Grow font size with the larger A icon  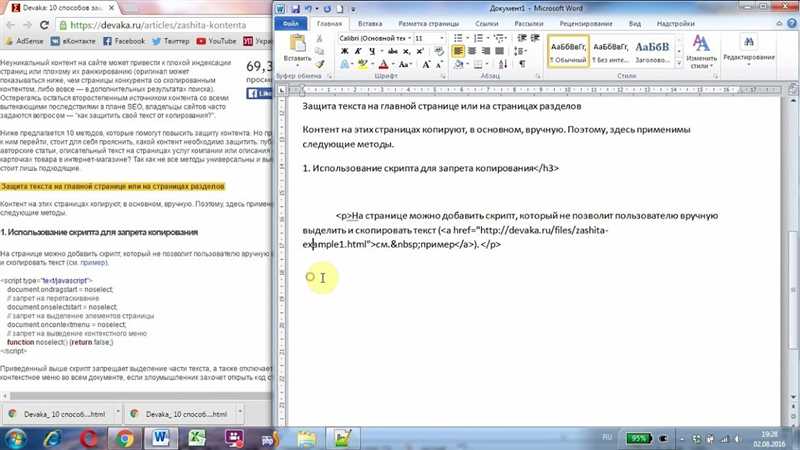(x=426, y=64)
